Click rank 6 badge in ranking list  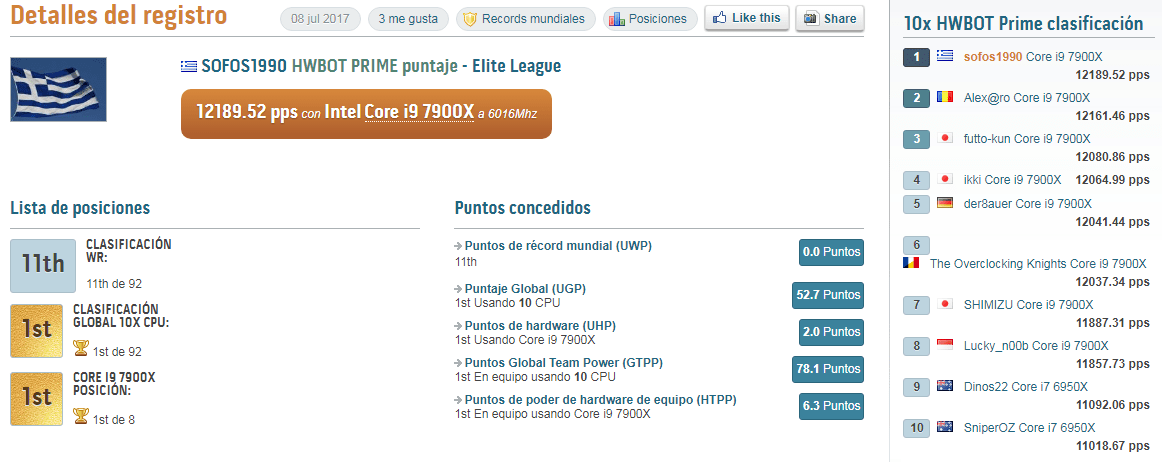point(917,245)
